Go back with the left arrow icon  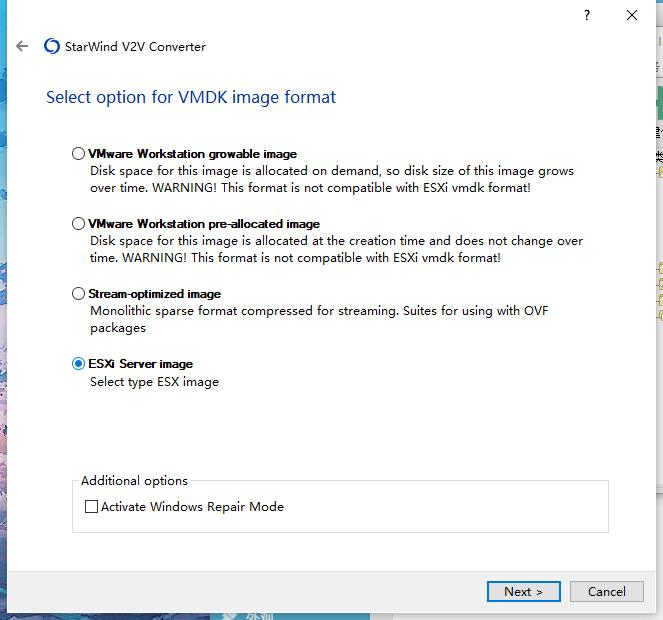[x=22, y=46]
